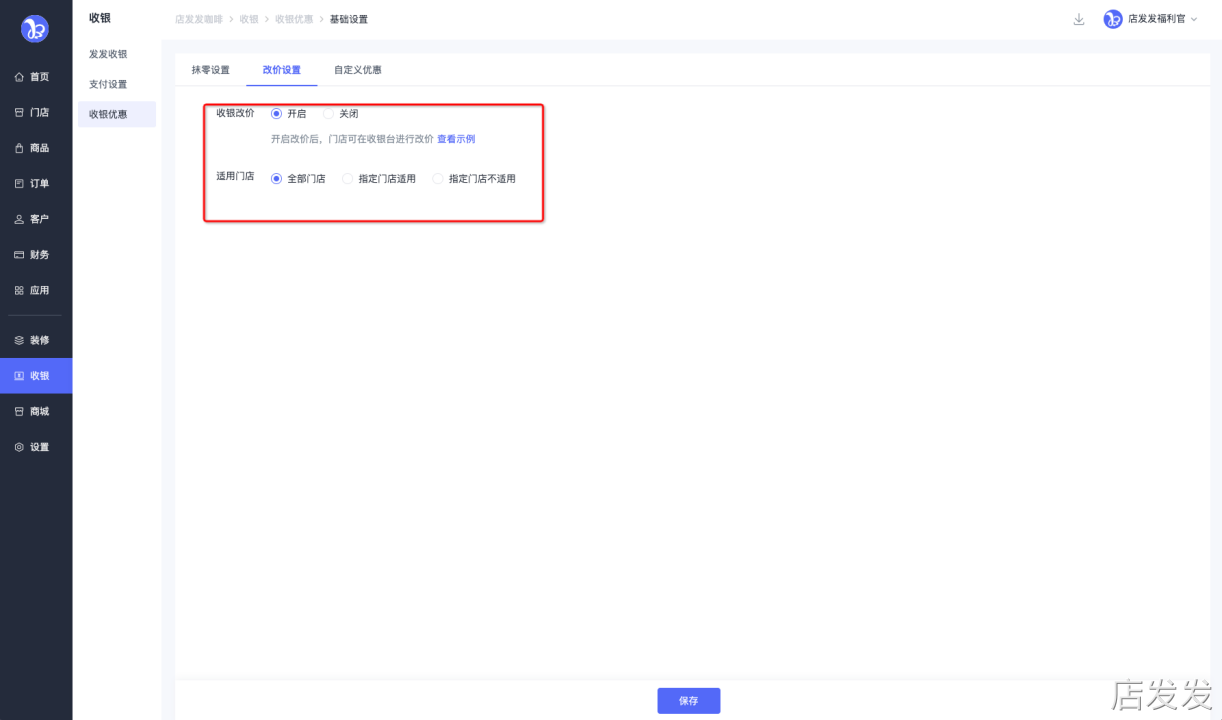
Task: Click the 收银改价 field label
Action: [235, 113]
